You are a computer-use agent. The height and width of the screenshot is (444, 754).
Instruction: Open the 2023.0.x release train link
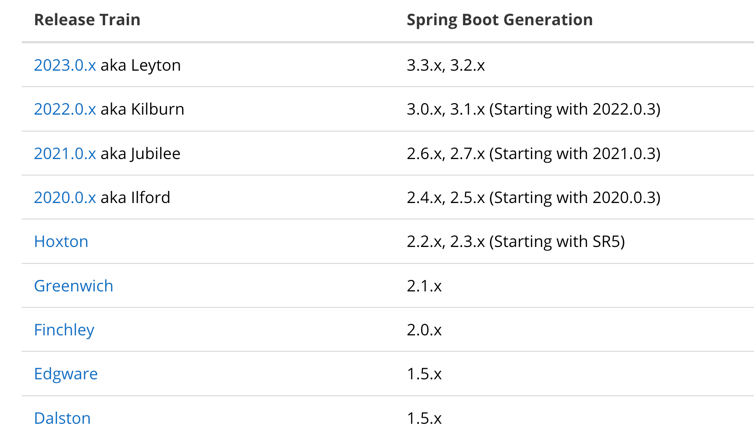click(x=65, y=66)
